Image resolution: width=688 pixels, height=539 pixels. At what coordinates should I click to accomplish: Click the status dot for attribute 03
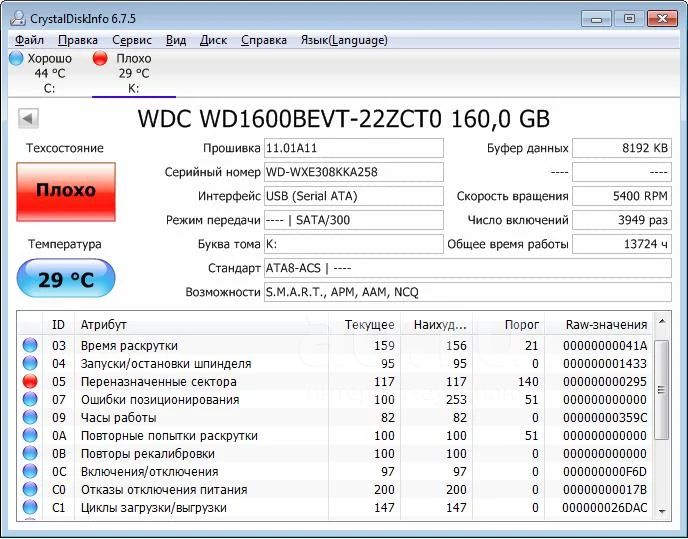point(30,345)
